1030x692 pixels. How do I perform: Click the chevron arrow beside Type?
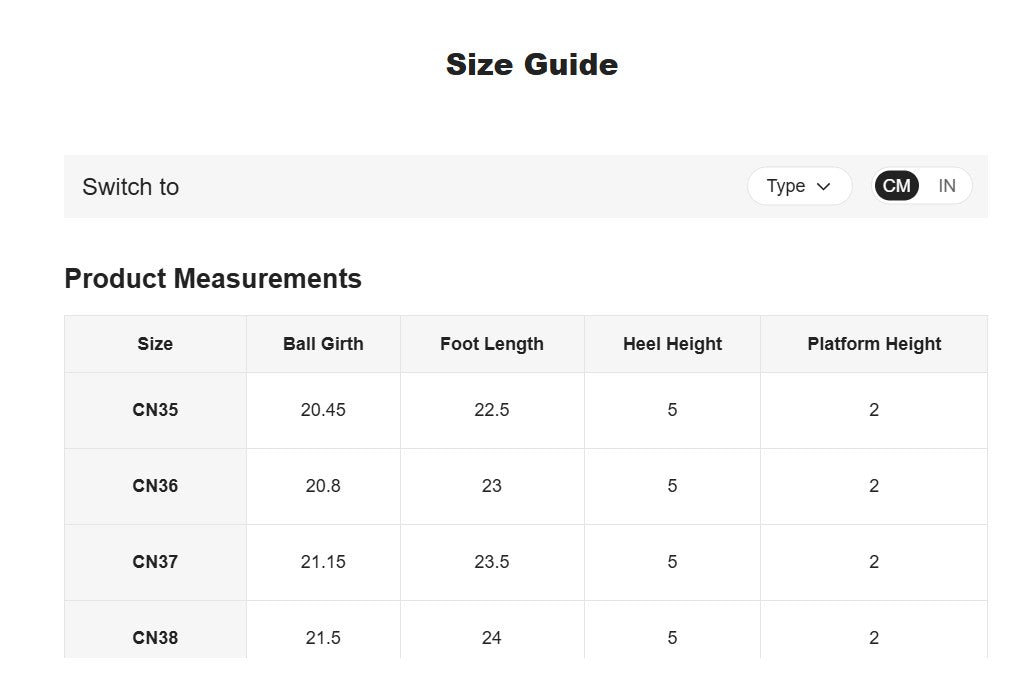(823, 187)
